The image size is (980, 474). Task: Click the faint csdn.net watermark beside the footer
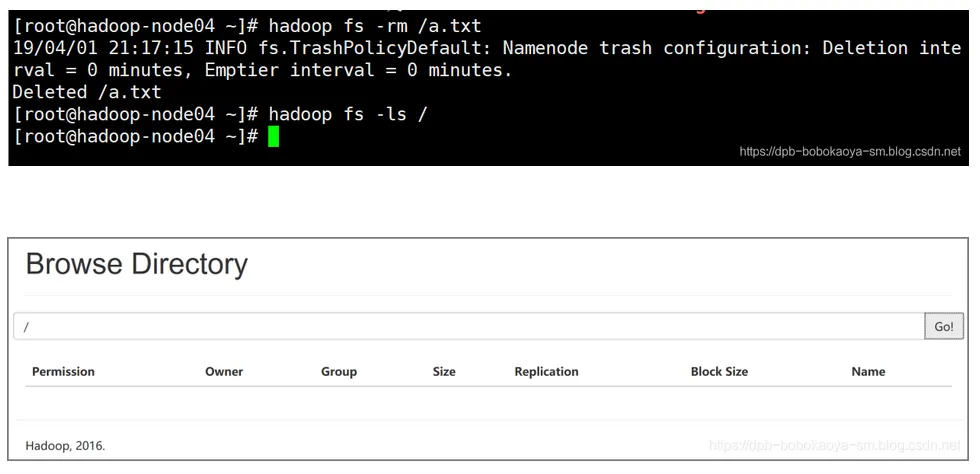coord(834,445)
